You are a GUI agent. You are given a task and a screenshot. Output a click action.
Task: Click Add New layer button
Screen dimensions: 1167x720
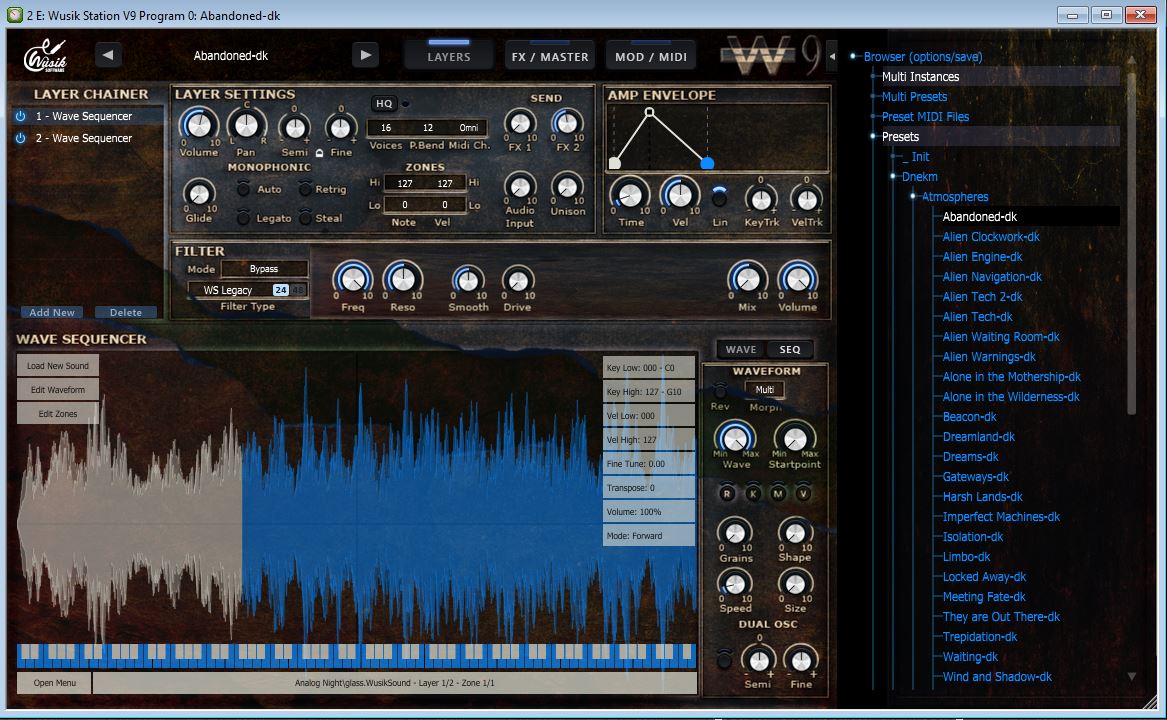click(x=52, y=312)
